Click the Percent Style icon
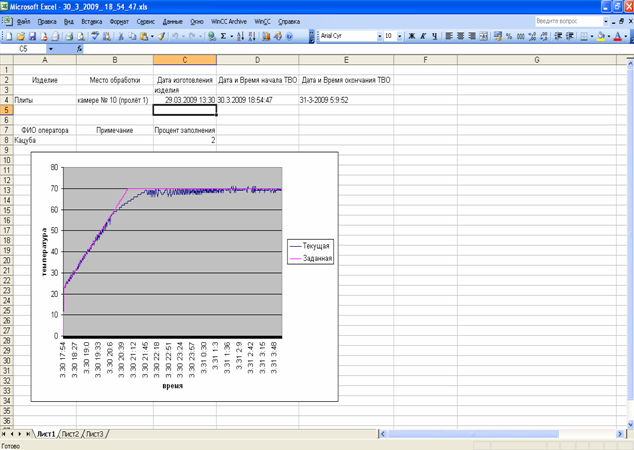634x450 pixels. point(509,36)
